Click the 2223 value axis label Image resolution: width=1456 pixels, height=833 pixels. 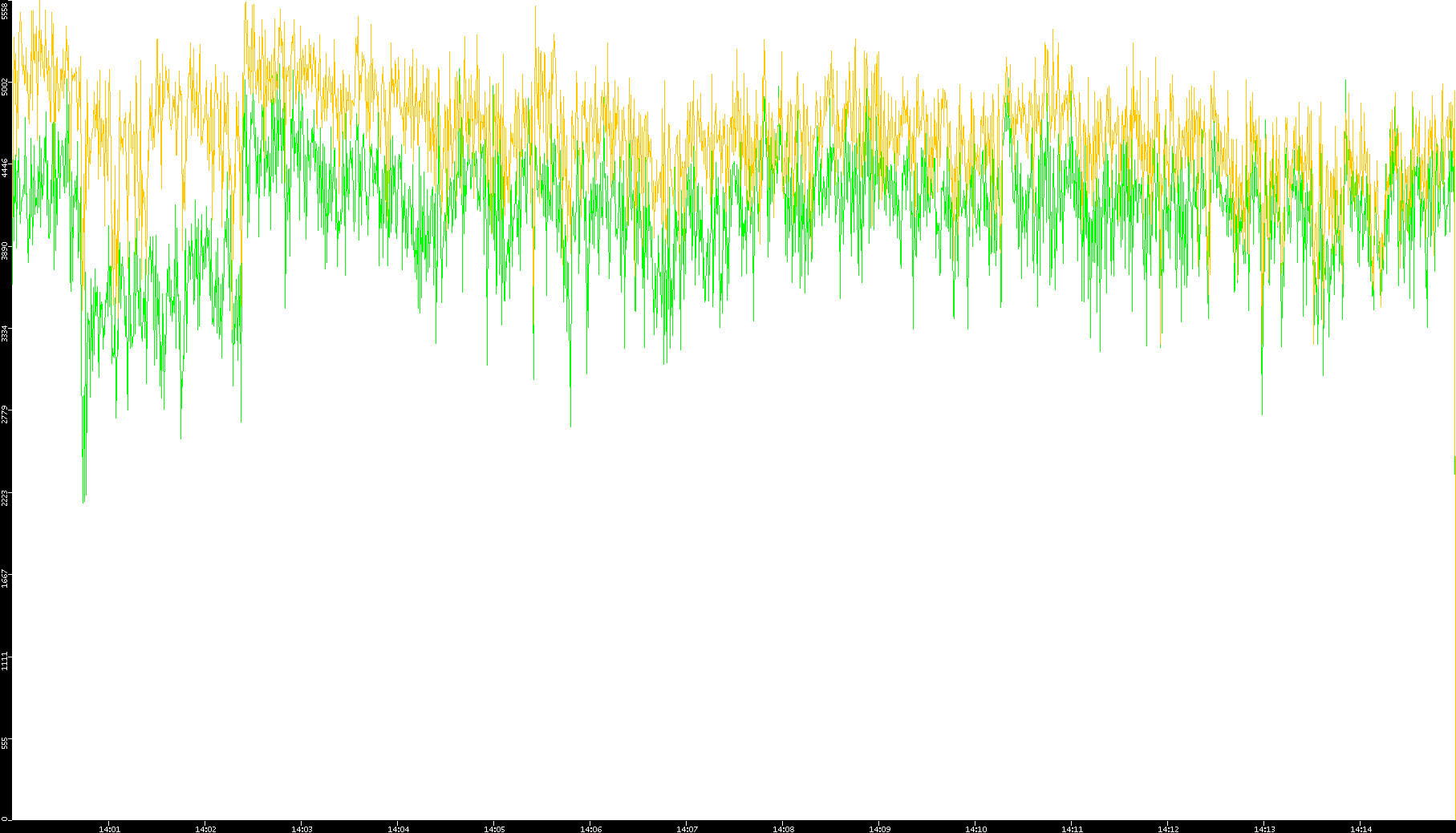(x=6, y=497)
